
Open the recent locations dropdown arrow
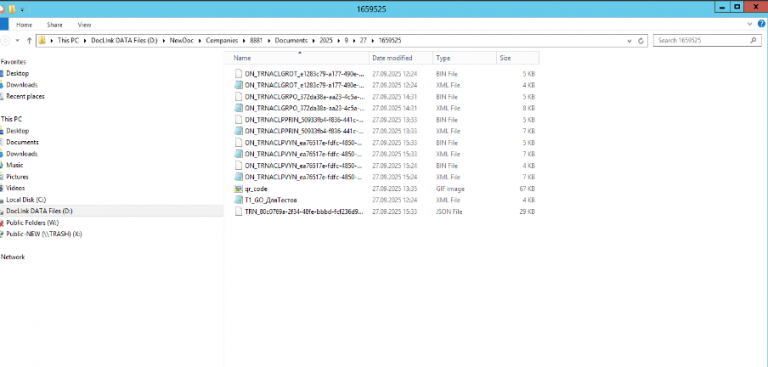coord(18,41)
